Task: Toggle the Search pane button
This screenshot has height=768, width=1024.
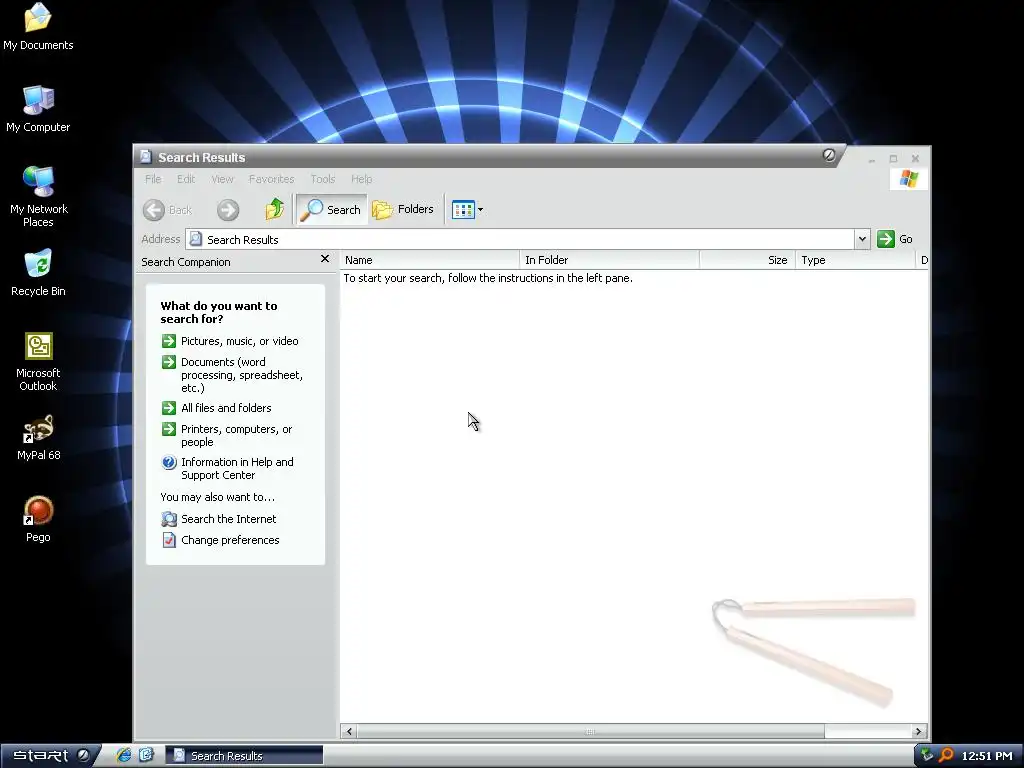Action: (331, 209)
